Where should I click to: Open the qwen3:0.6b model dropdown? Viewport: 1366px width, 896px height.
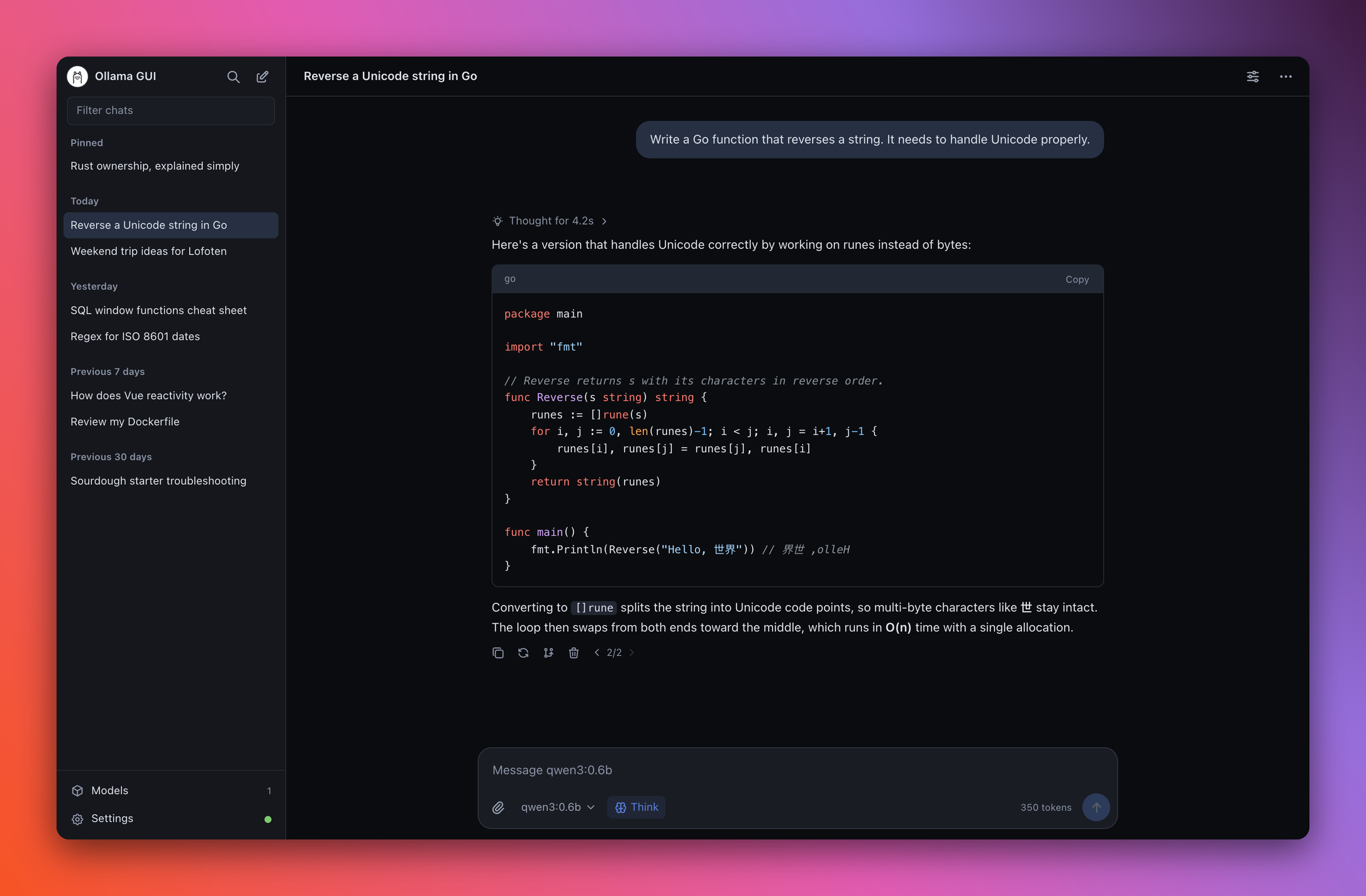point(557,807)
